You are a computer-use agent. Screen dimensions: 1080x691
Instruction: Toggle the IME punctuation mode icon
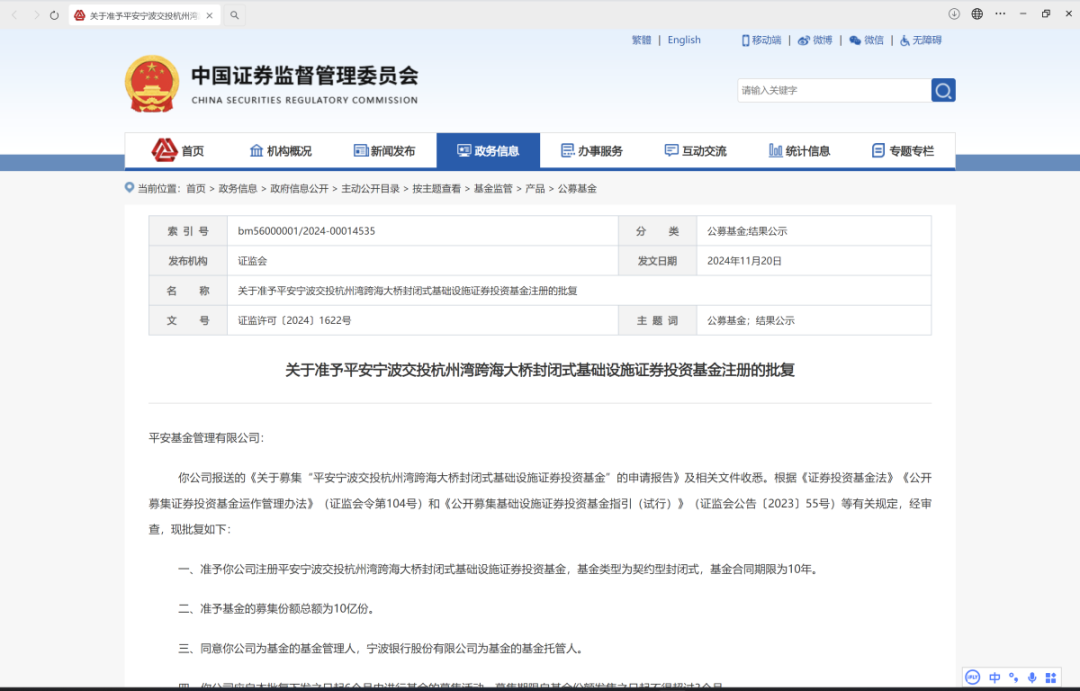1013,677
